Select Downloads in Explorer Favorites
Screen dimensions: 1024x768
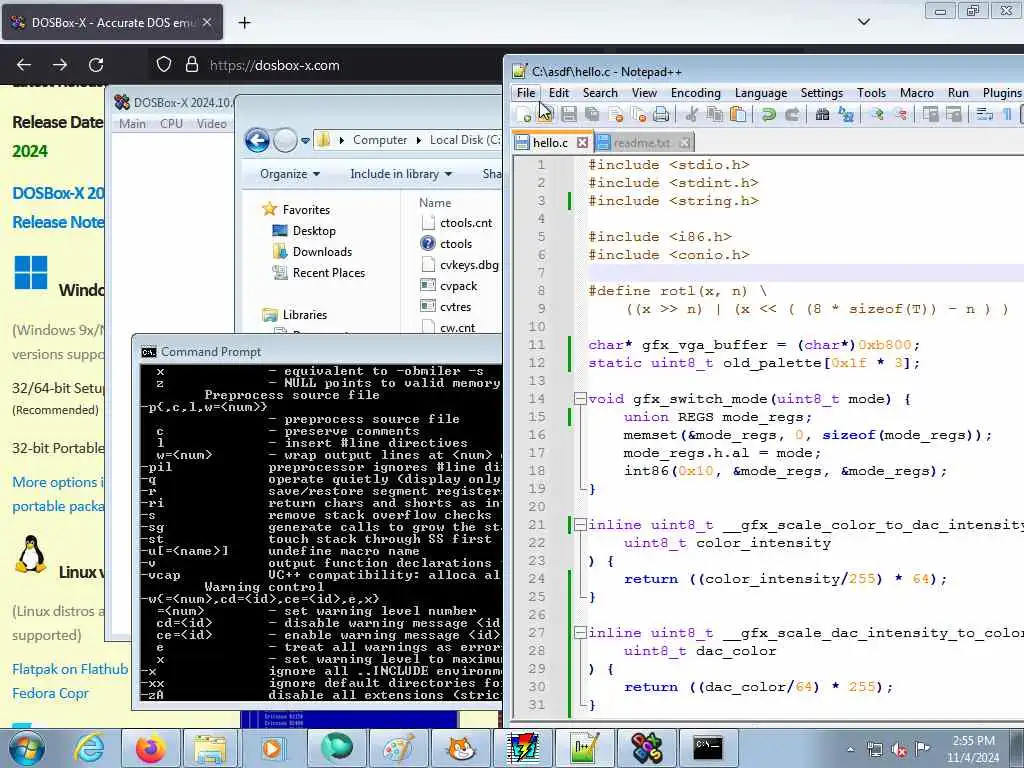coord(322,251)
